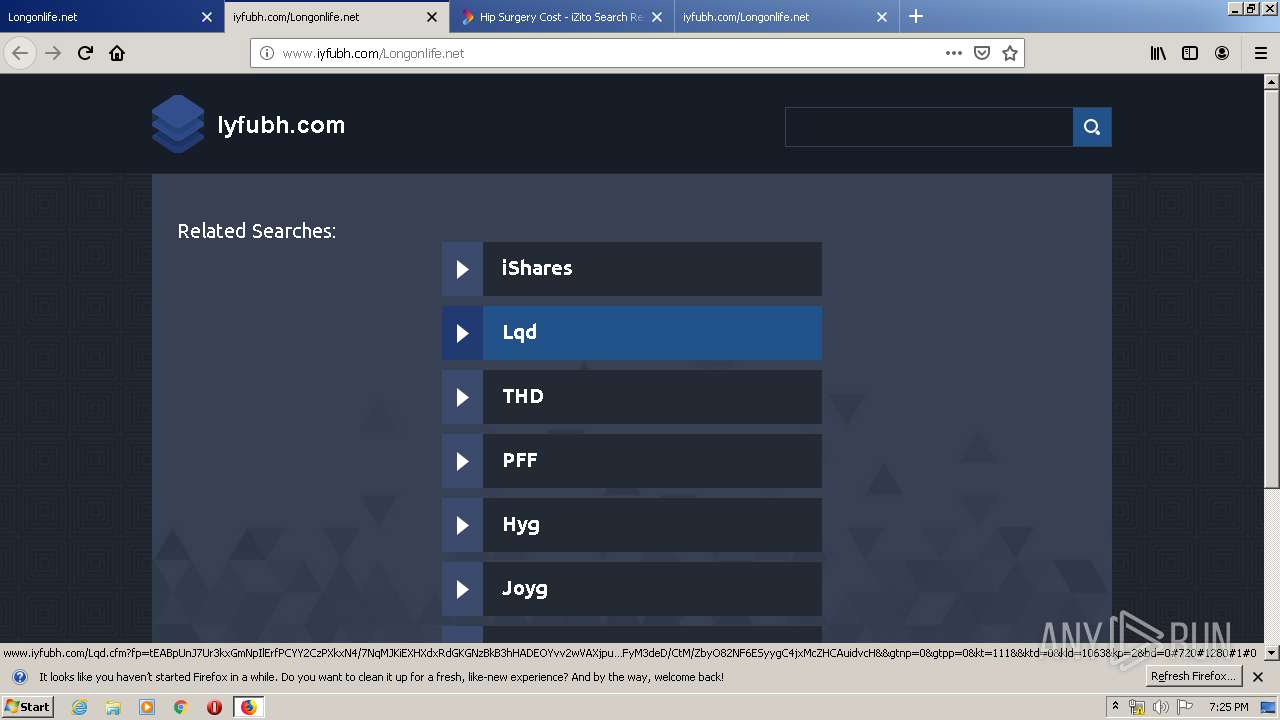Open the PFF related search
The width and height of the screenshot is (1280, 720).
(632, 461)
